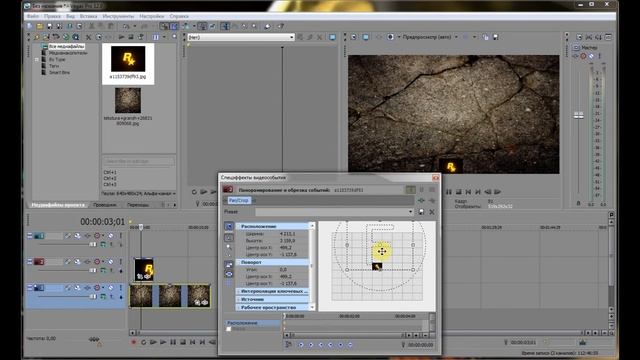The height and width of the screenshot is (360, 640).
Task: Open the Справка menu
Action: [179, 16]
